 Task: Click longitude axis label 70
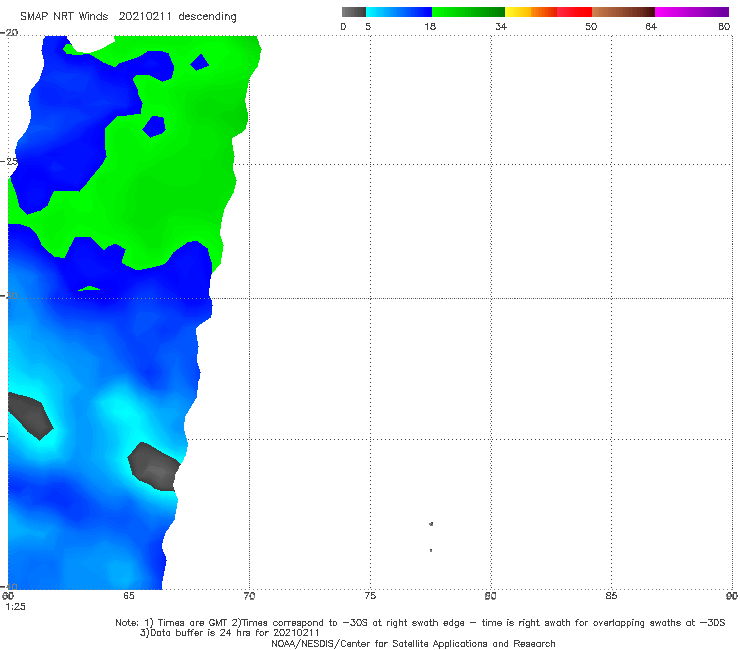click(250, 596)
